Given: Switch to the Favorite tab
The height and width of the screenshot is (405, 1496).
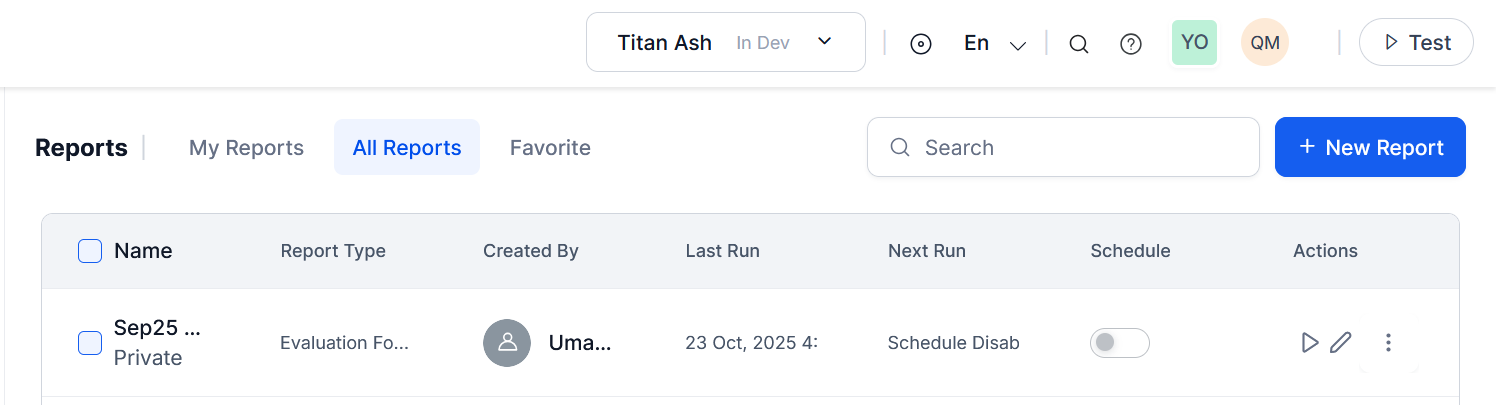Looking at the screenshot, I should [x=550, y=148].
